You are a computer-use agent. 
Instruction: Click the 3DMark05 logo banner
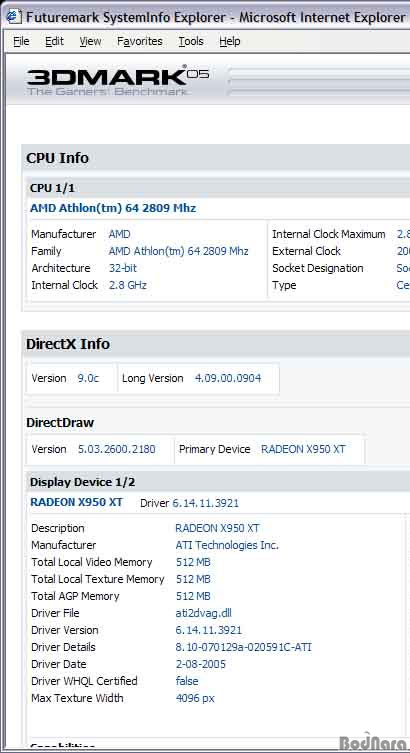coord(118,80)
